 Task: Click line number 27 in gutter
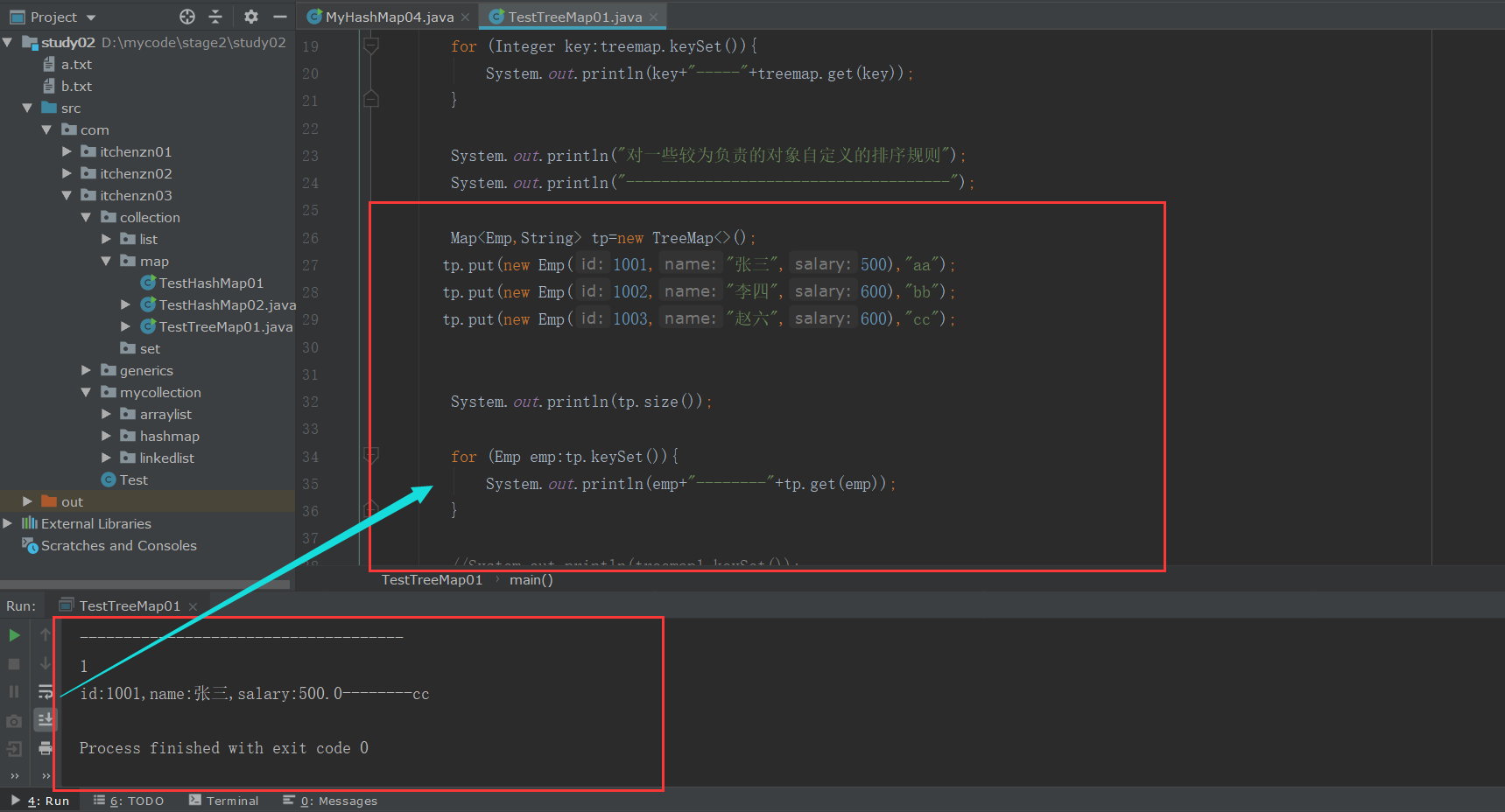tap(310, 265)
